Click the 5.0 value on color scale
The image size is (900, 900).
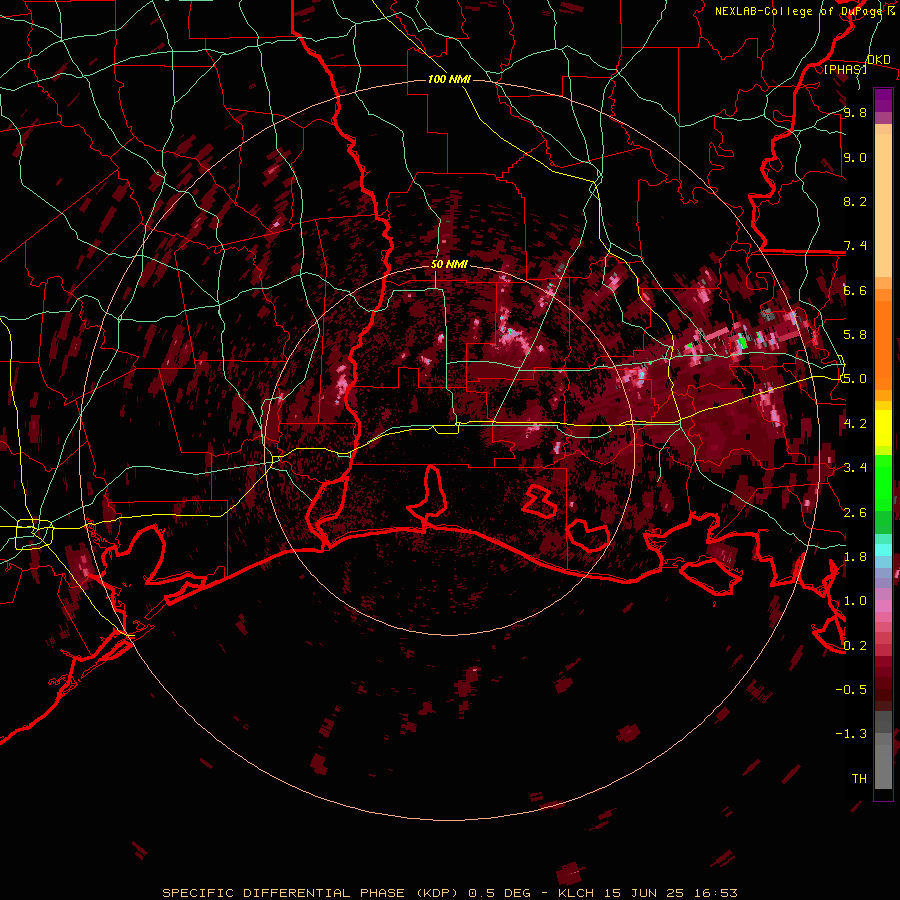coord(855,379)
